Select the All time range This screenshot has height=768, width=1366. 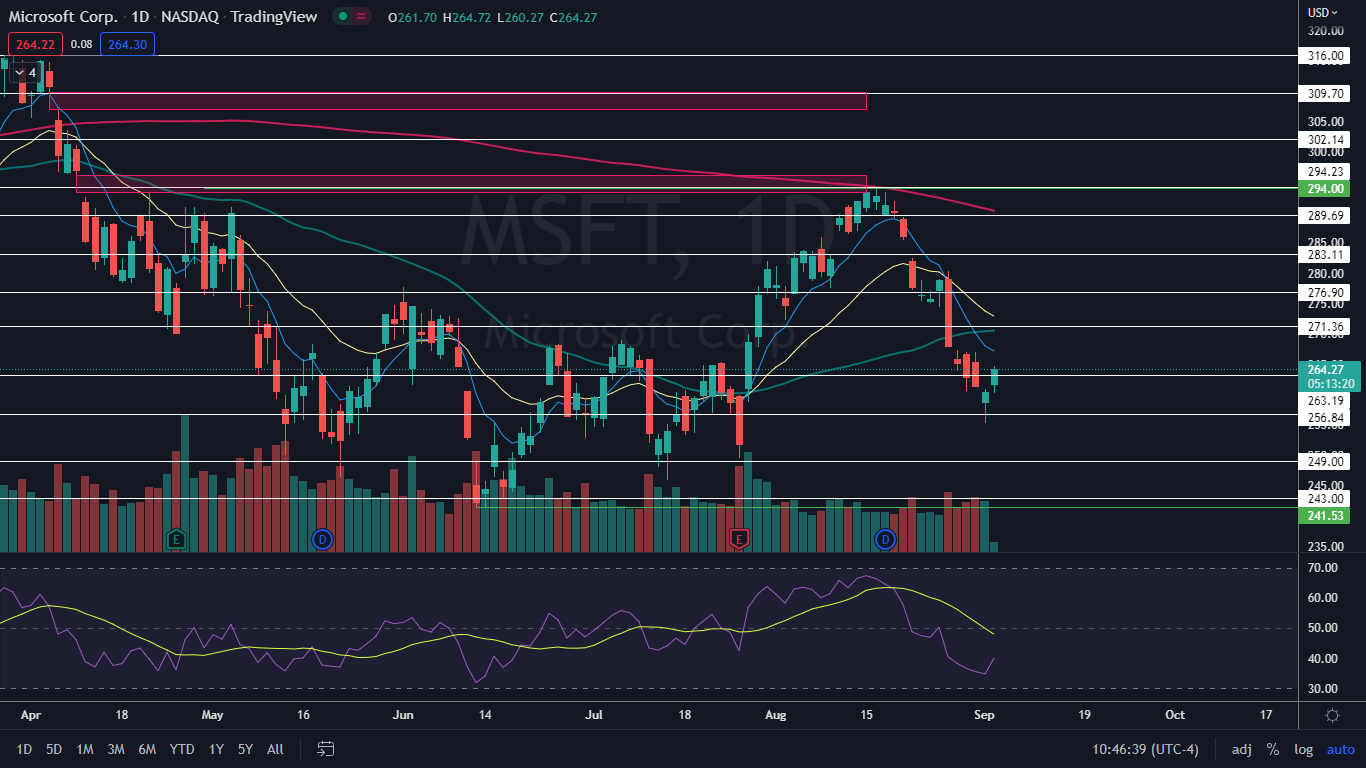[x=275, y=749]
